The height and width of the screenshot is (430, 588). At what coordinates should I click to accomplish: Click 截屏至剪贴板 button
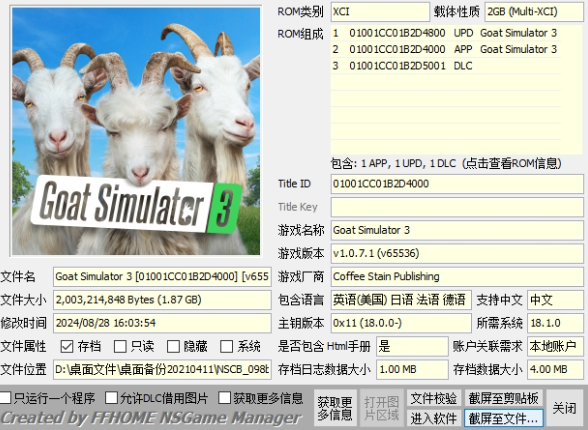click(x=503, y=398)
